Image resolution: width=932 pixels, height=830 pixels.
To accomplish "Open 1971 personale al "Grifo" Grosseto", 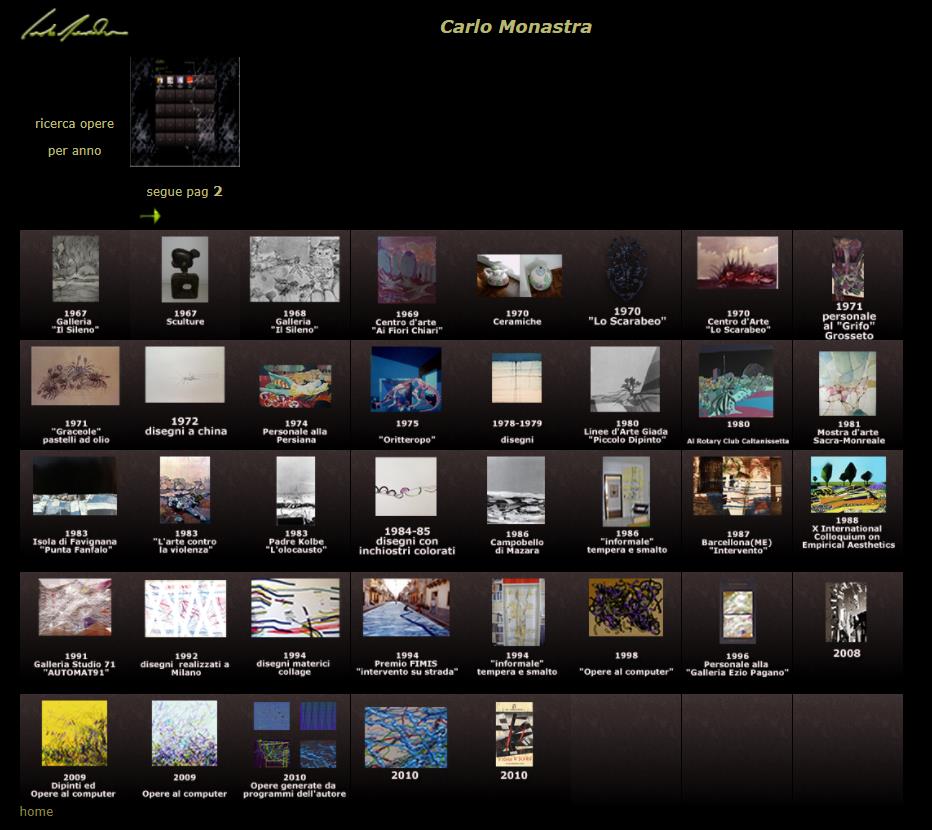I will 848,268.
